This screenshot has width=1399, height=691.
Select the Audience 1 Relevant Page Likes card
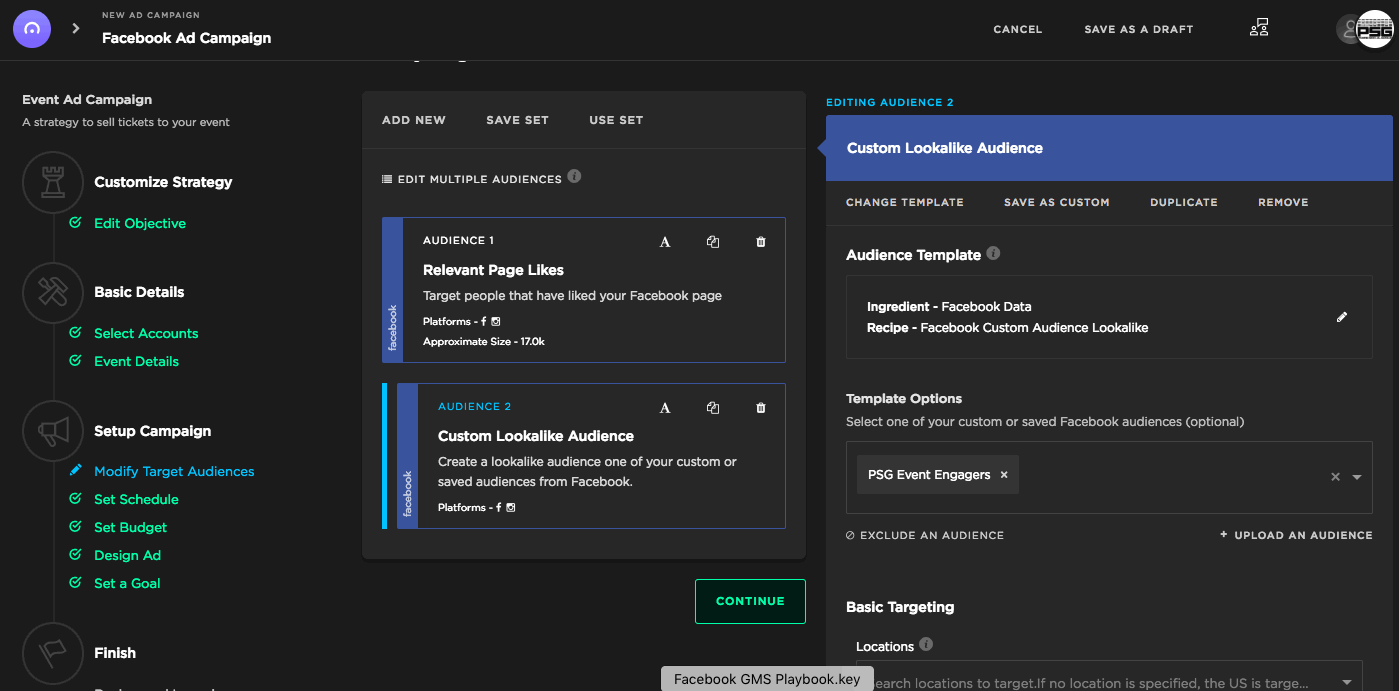[584, 290]
